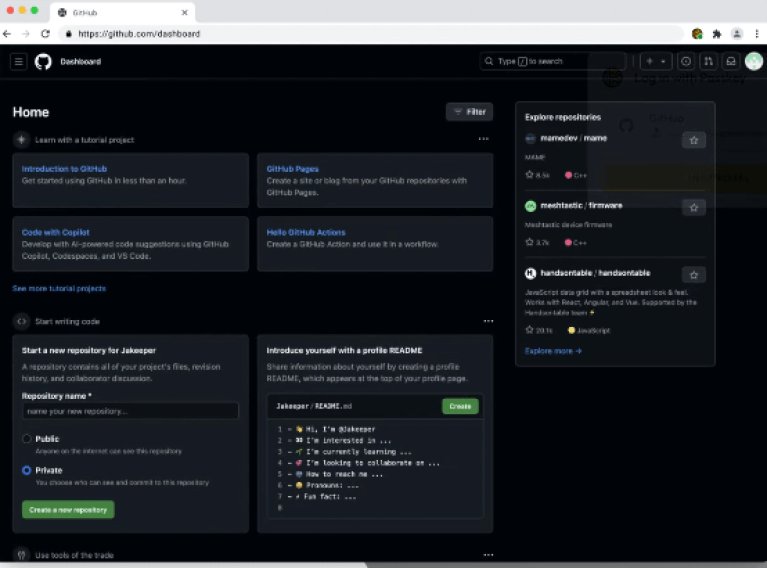Open the hamburger navigation menu
767x568 pixels.
(x=18, y=62)
